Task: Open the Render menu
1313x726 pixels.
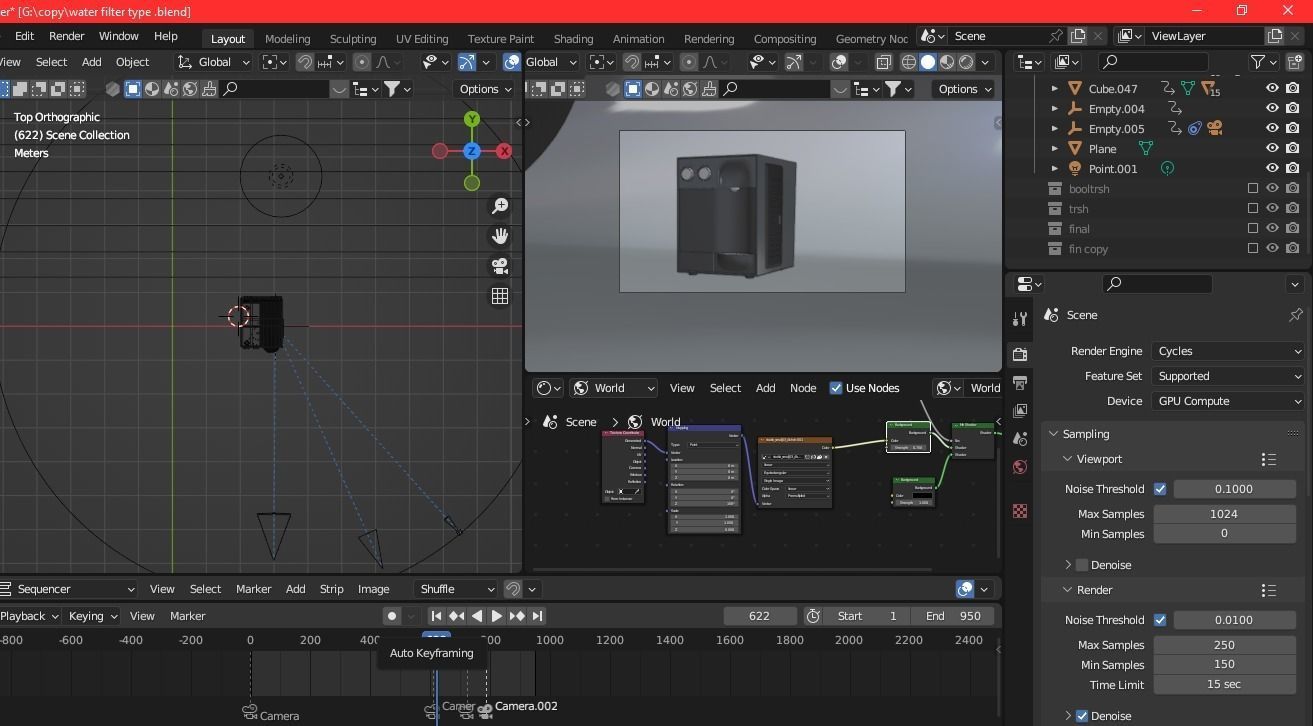Action: click(x=66, y=36)
